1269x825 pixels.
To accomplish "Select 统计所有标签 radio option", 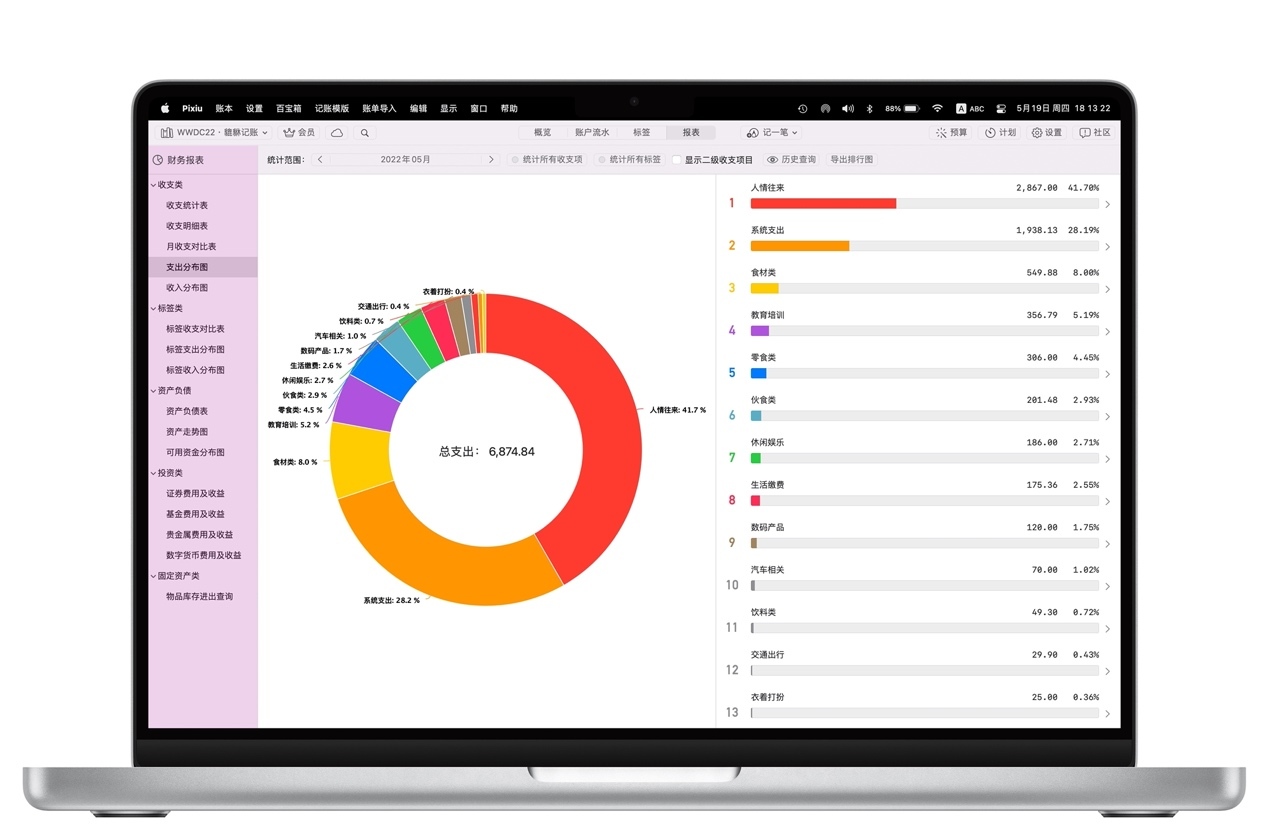I will (602, 160).
